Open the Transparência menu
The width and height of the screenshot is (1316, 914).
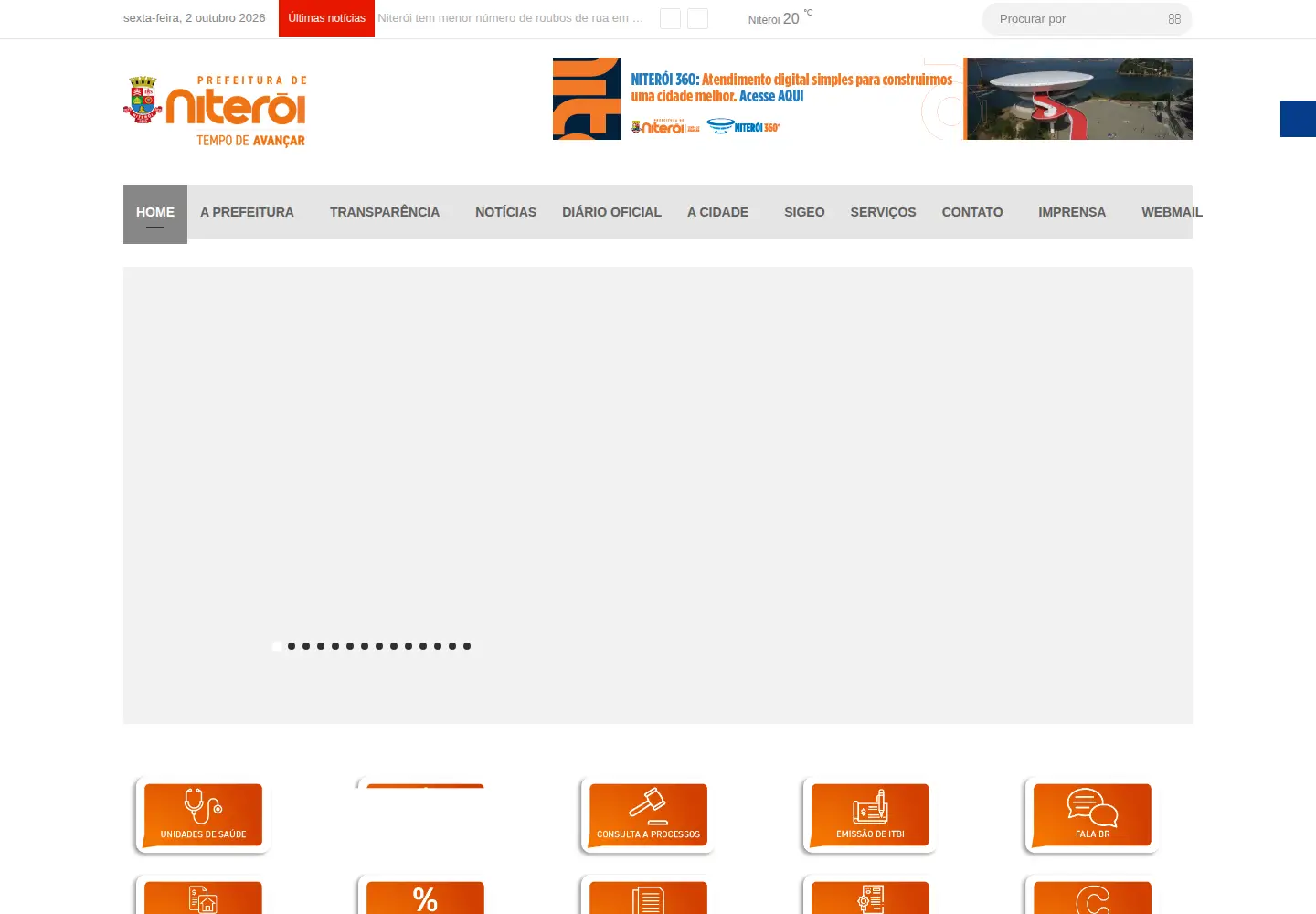tap(385, 212)
